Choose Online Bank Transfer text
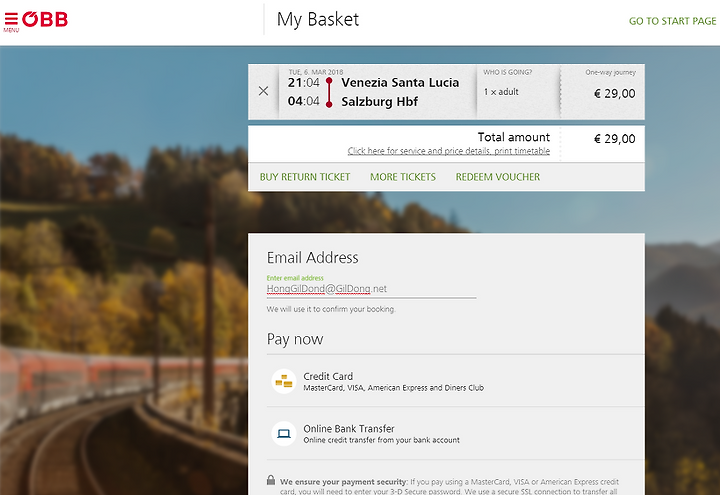This screenshot has height=495, width=720. (349, 428)
